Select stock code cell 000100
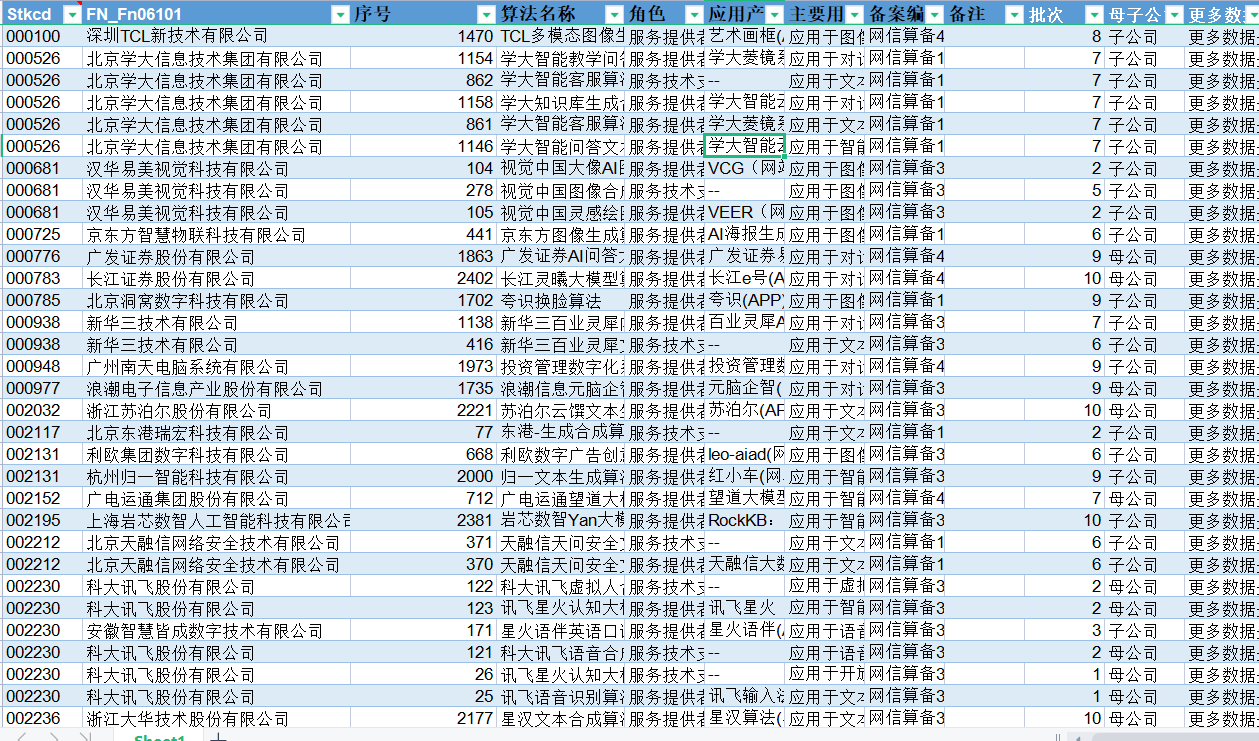 [42, 36]
